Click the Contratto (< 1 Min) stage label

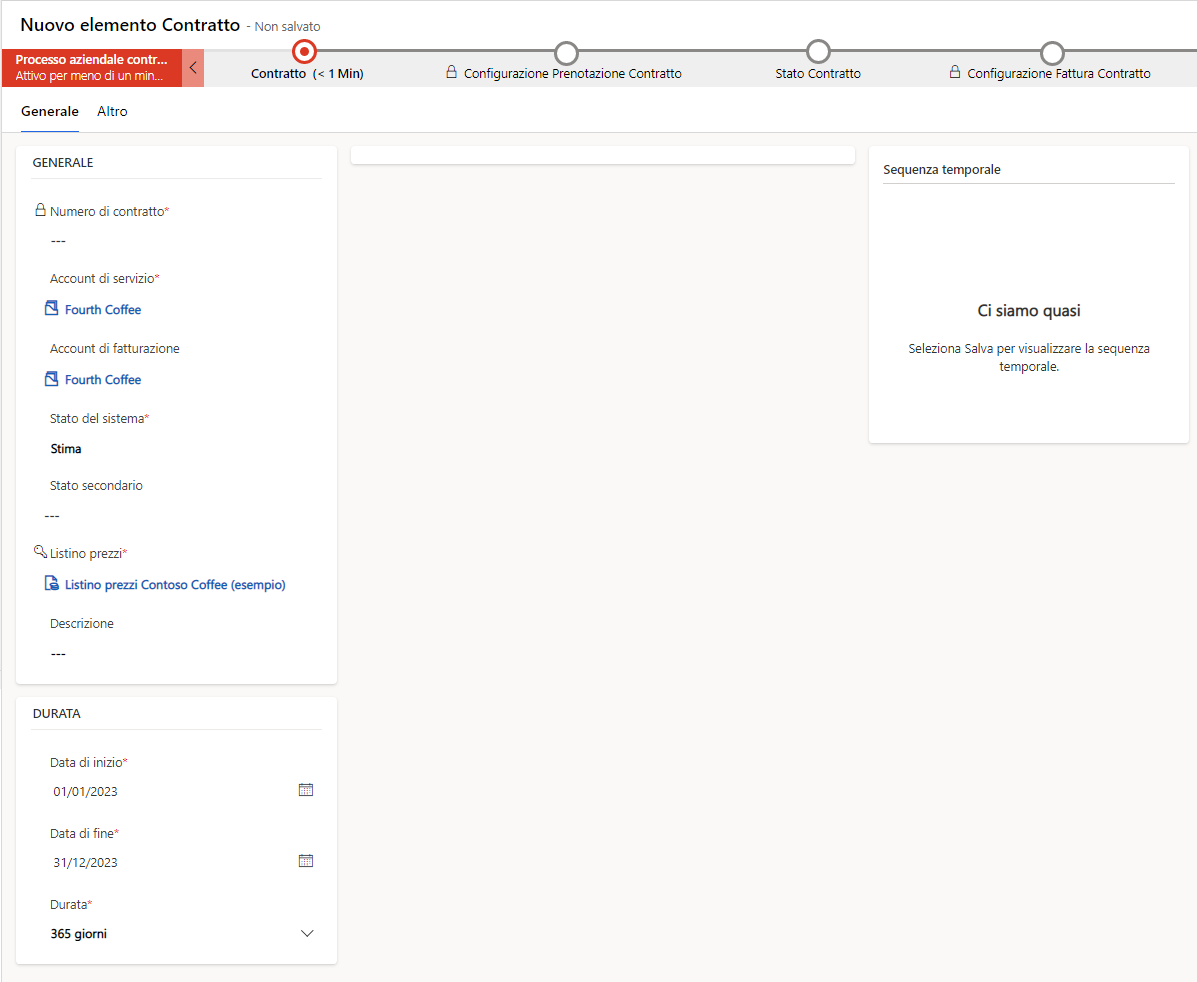point(307,74)
